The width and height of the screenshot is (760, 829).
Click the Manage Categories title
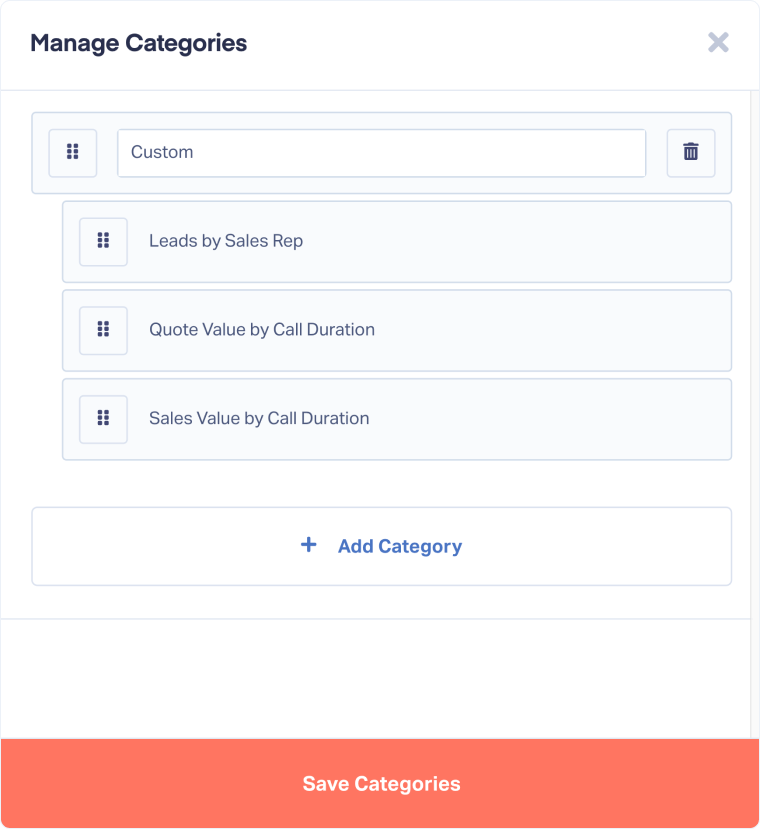click(140, 43)
